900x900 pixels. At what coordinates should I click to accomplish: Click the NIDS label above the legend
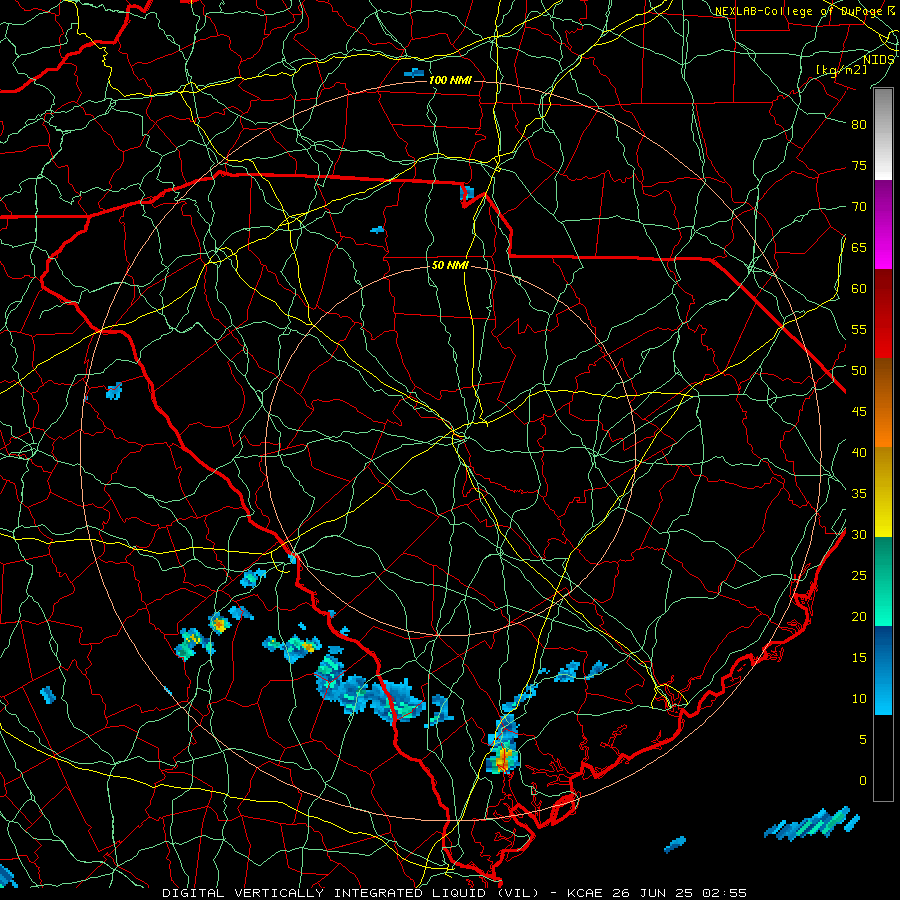pos(878,59)
